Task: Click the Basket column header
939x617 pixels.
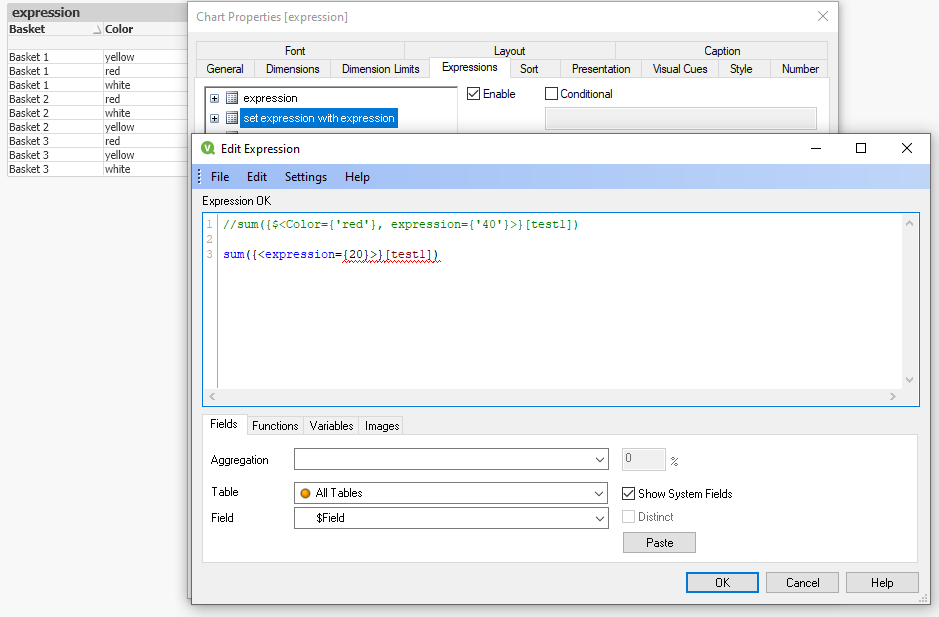Action: [x=55, y=29]
